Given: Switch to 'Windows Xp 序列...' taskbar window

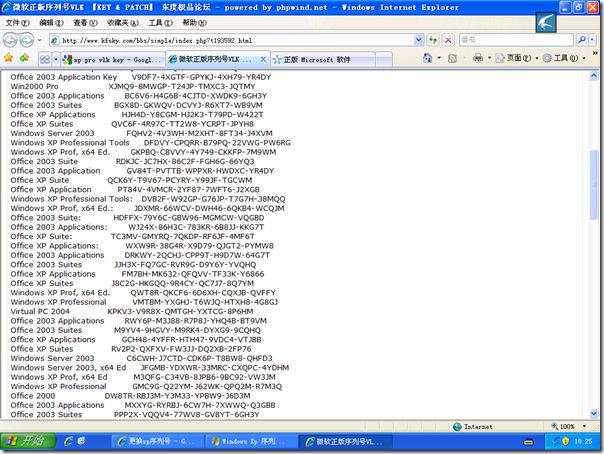Looking at the screenshot, I should coord(252,441).
